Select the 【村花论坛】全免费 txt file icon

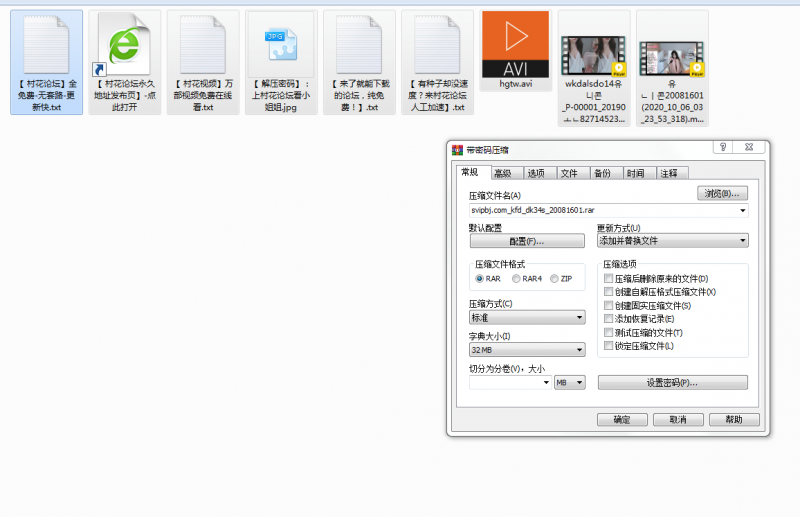click(46, 45)
